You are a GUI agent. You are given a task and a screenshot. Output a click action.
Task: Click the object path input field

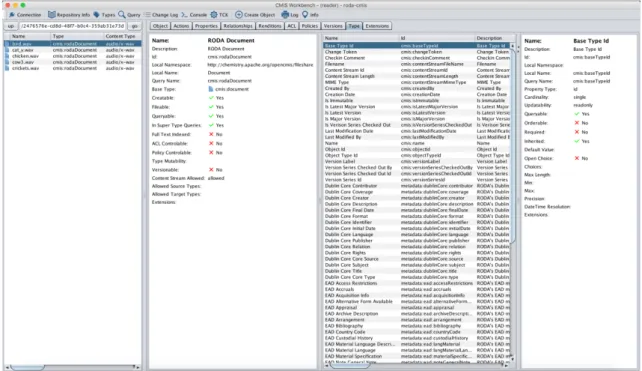pos(72,26)
